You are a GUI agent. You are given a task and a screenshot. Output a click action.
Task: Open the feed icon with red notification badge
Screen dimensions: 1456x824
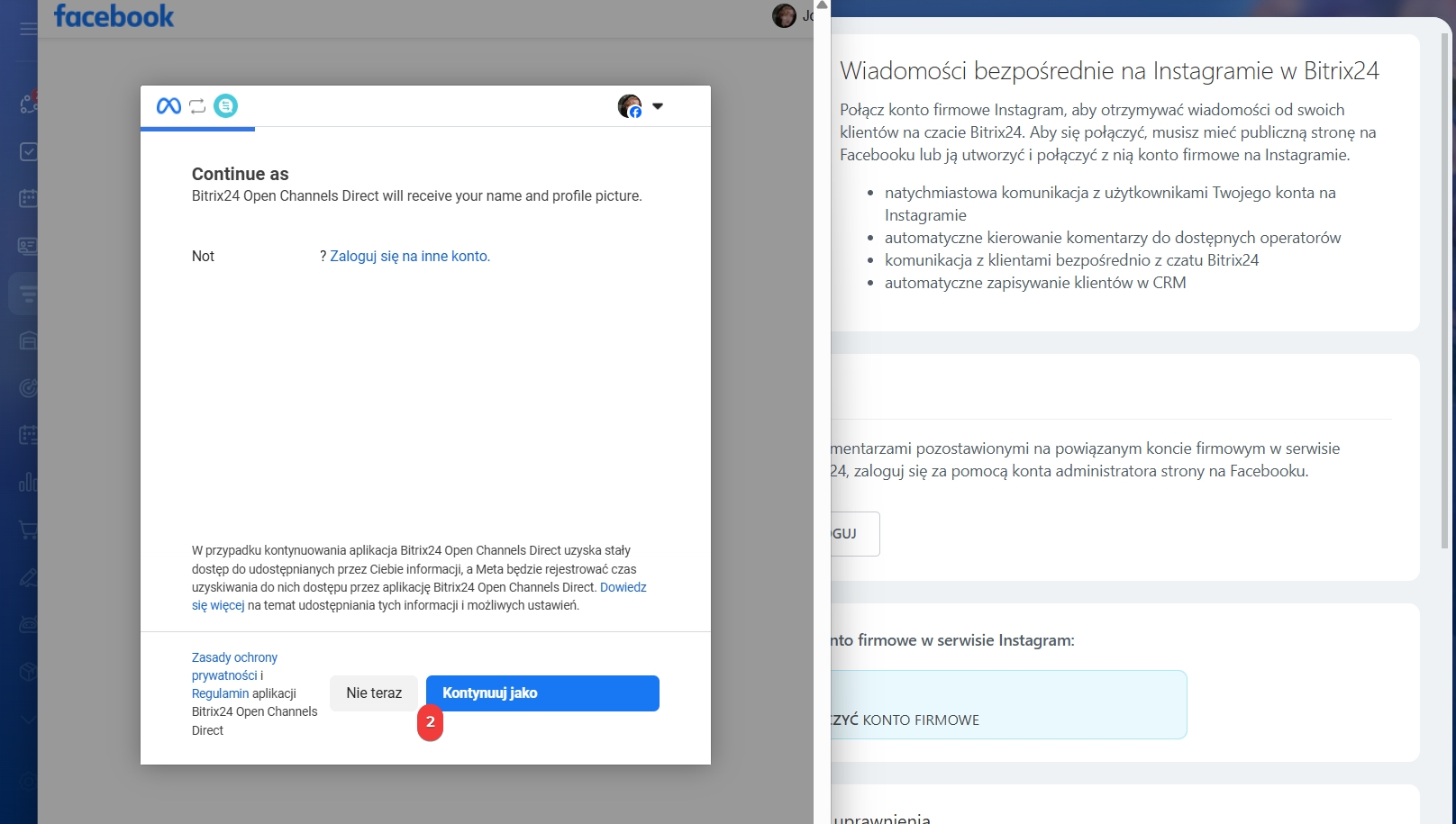coord(29,103)
